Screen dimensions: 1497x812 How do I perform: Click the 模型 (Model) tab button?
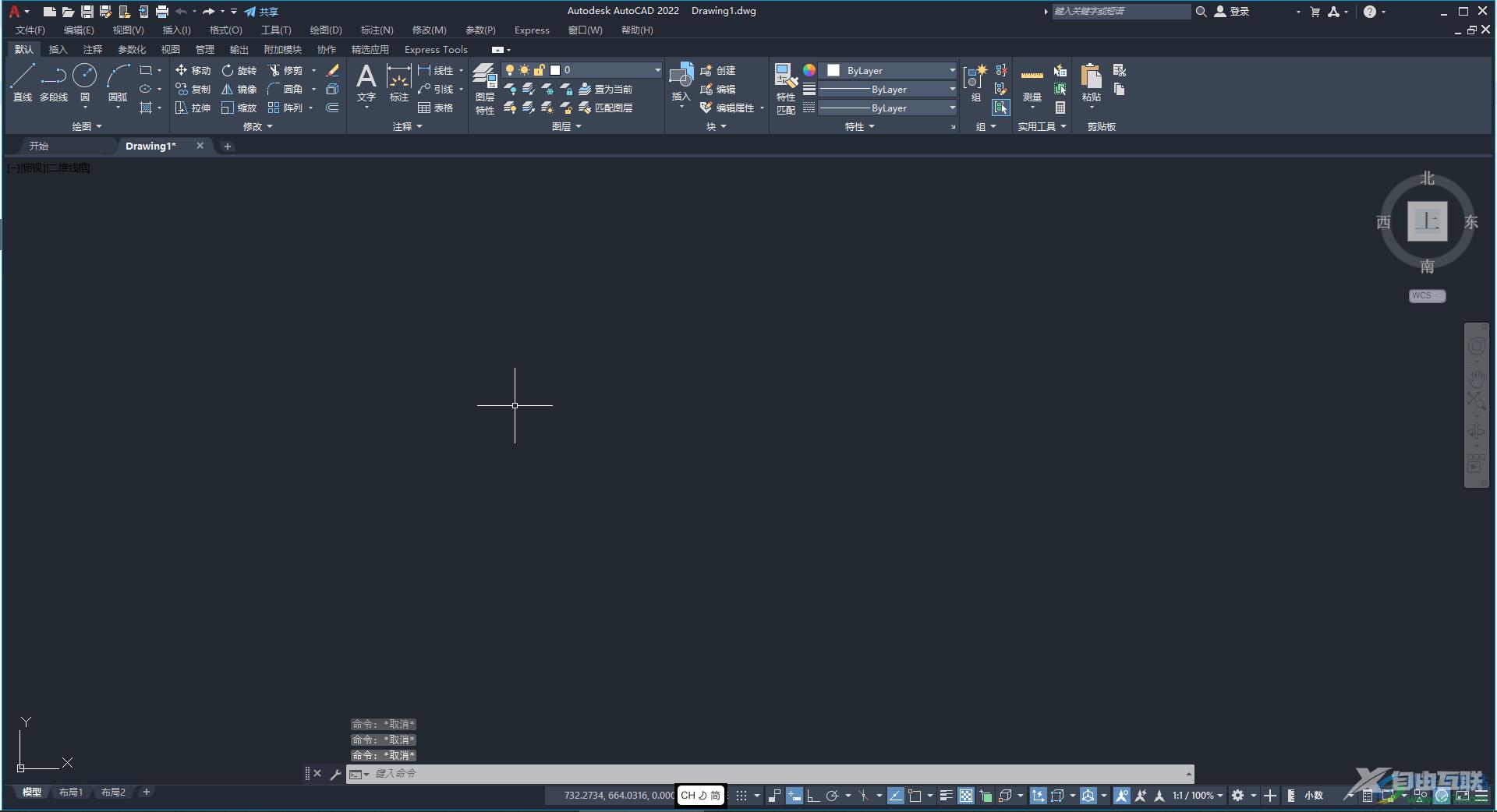coord(32,793)
